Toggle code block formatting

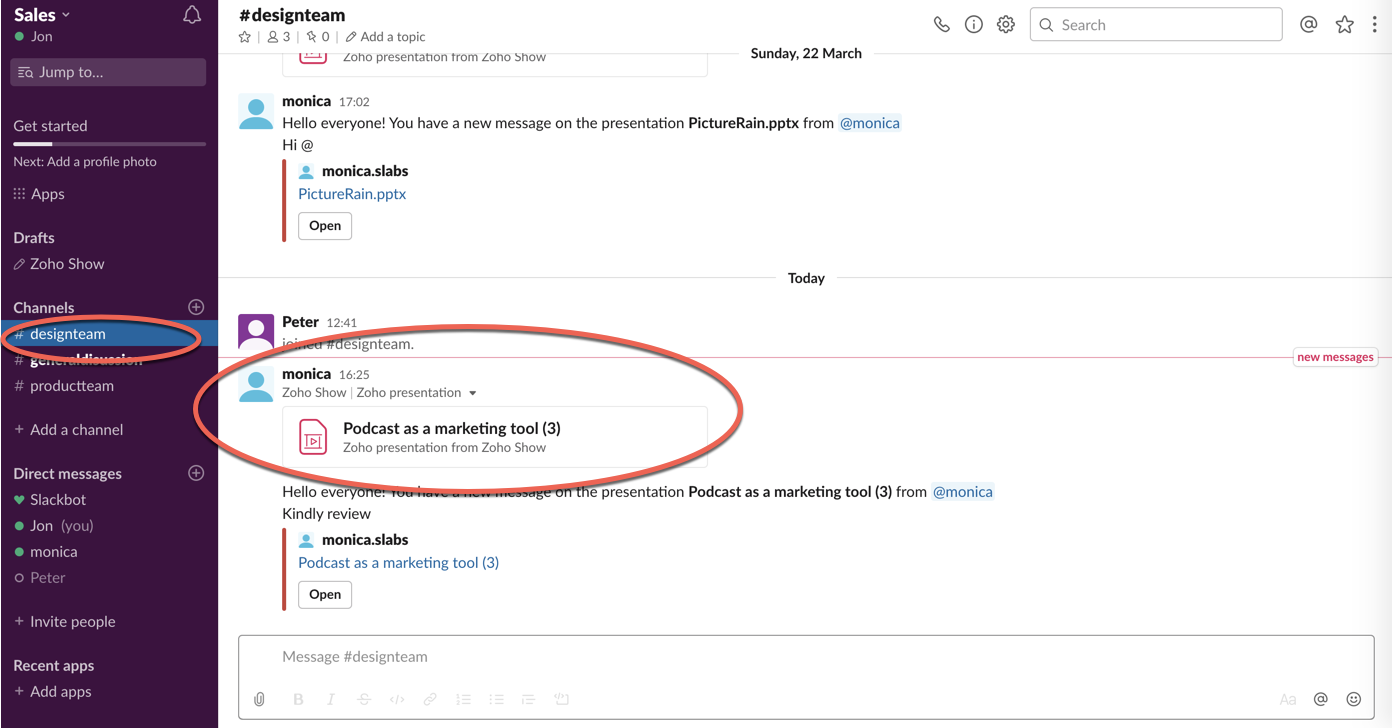pos(562,699)
